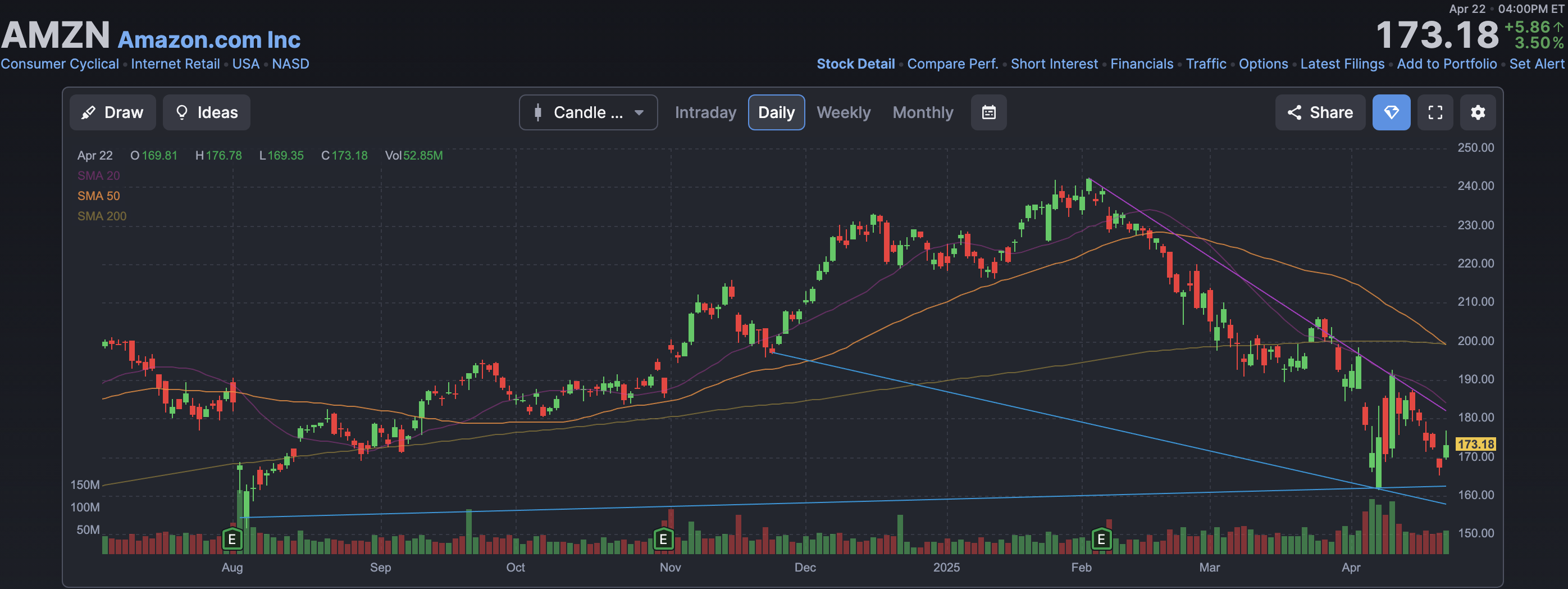The height and width of the screenshot is (589, 1568).
Task: Open the Options link
Action: tap(1263, 64)
